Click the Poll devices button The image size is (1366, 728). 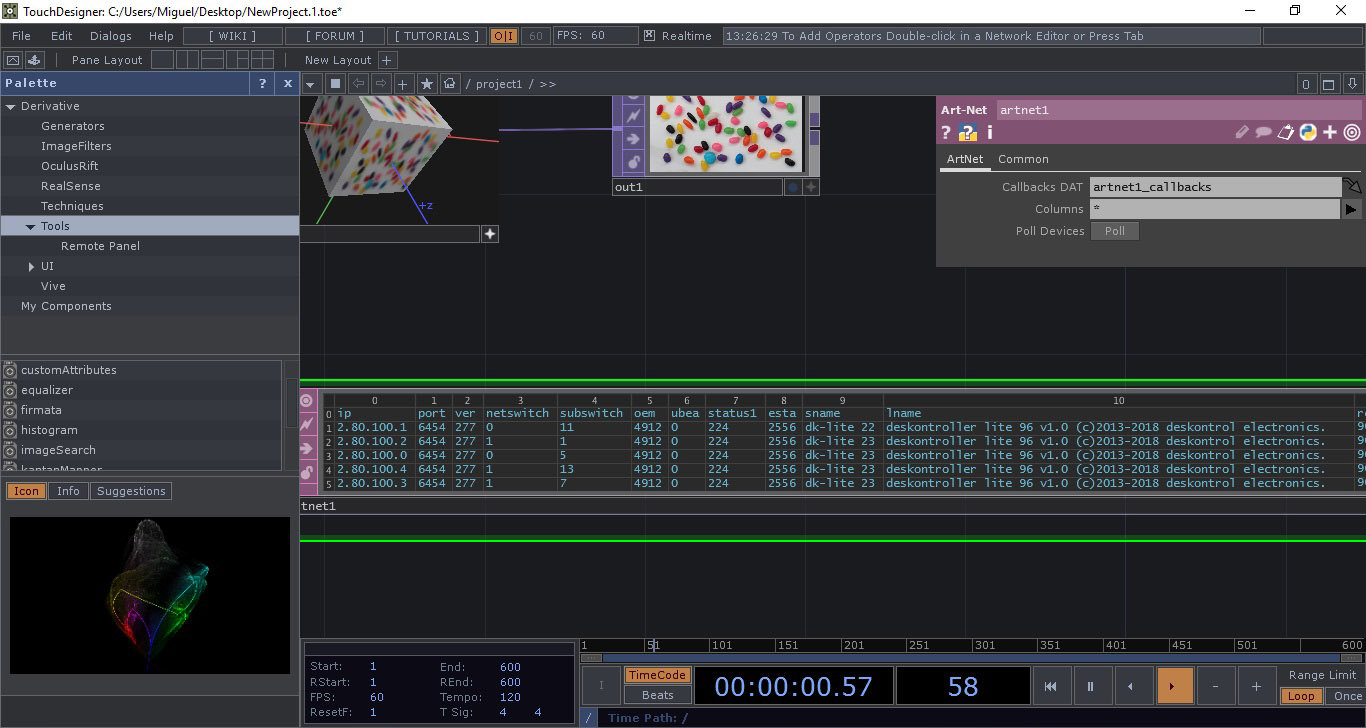(x=1115, y=231)
